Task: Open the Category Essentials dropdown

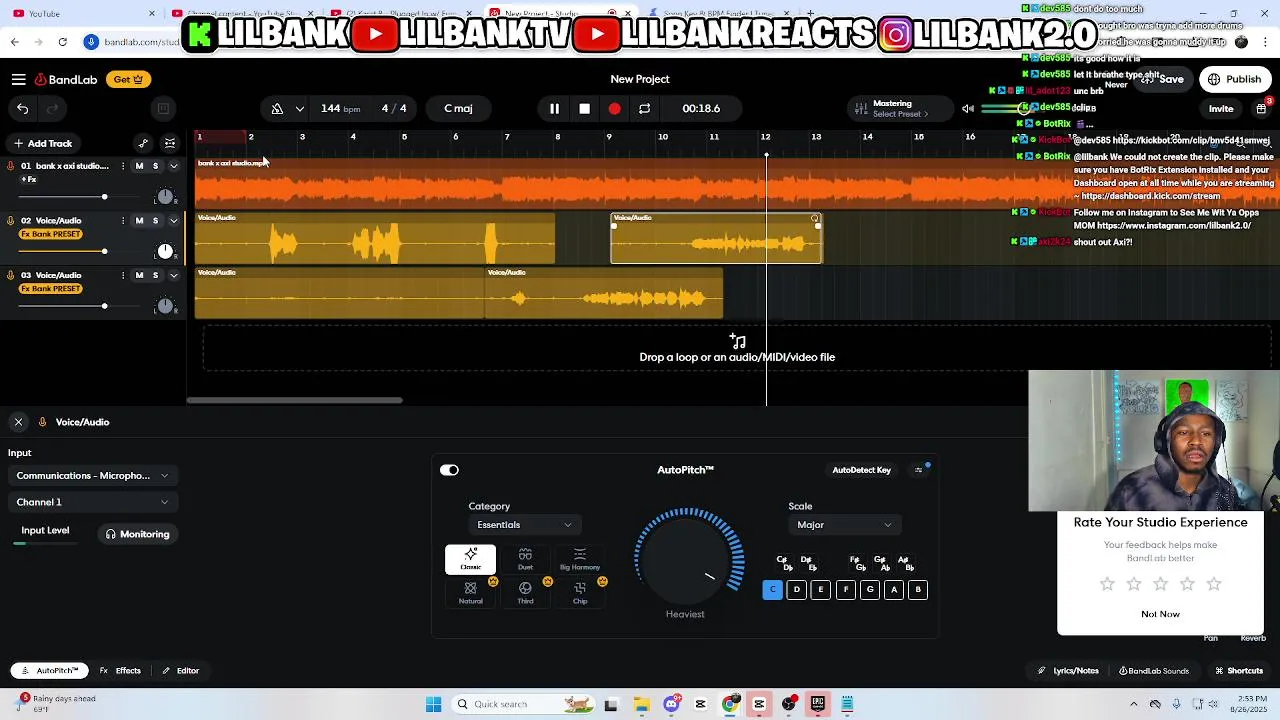Action: point(524,525)
